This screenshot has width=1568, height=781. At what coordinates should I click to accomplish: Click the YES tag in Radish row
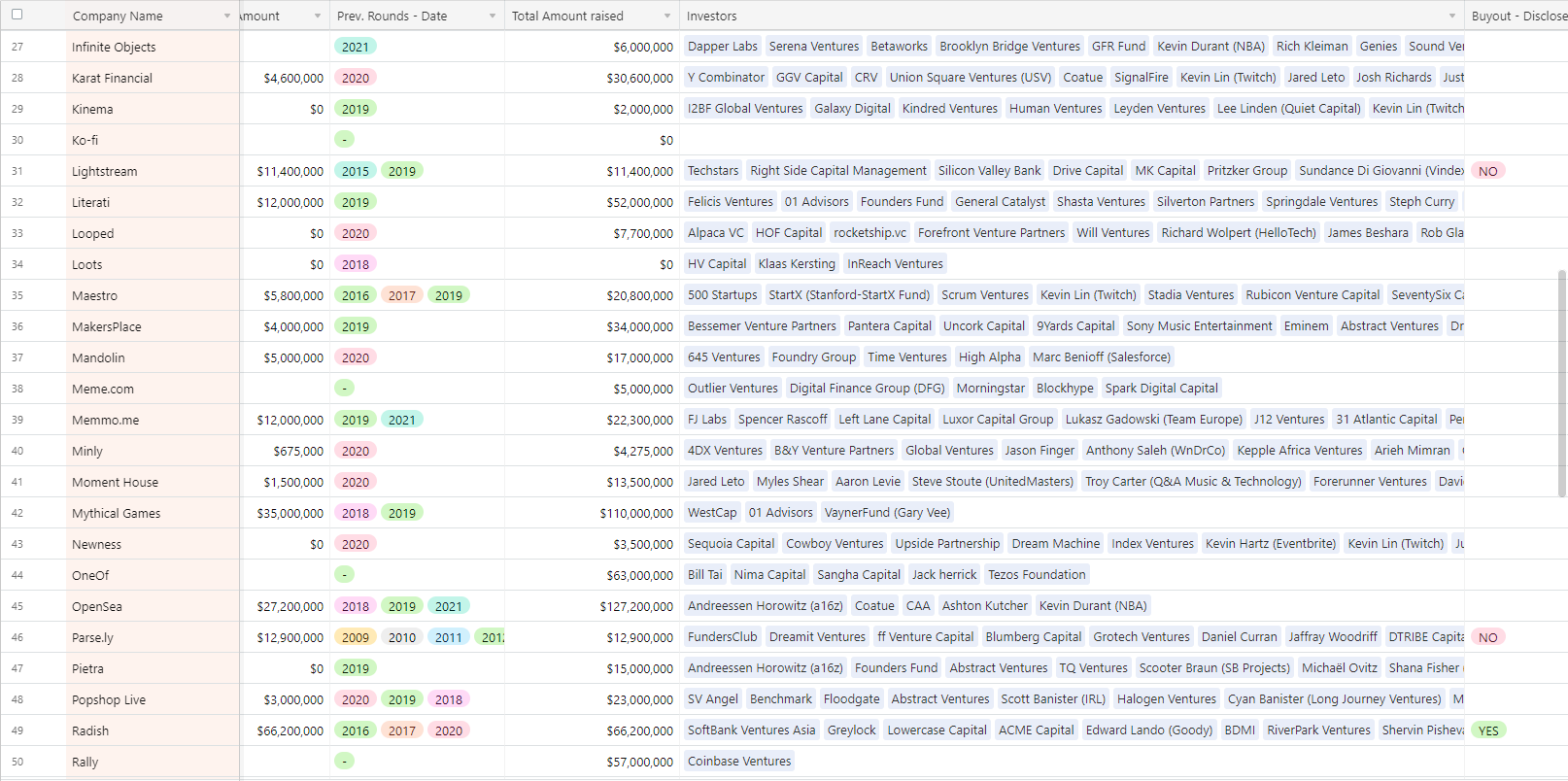click(x=1488, y=730)
